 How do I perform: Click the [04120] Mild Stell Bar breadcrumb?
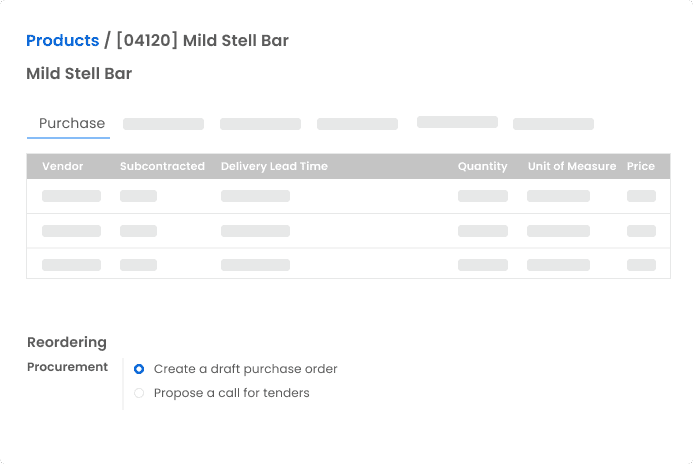pyautogui.click(x=202, y=41)
